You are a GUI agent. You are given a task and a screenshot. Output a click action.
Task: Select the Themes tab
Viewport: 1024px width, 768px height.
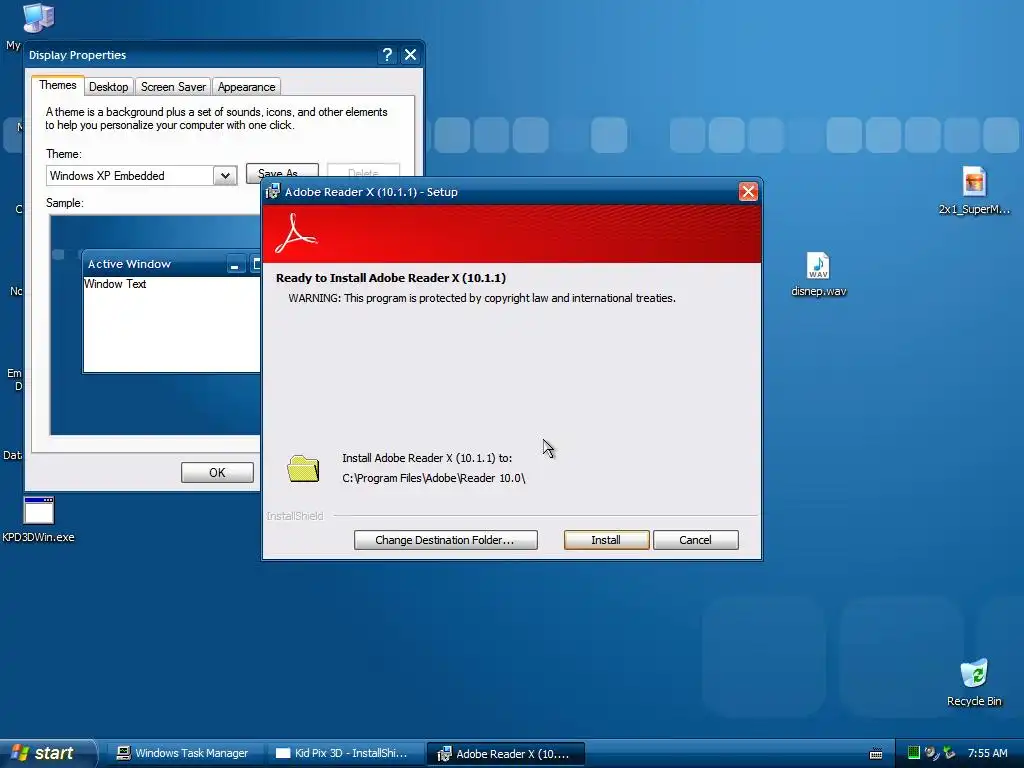pos(57,85)
